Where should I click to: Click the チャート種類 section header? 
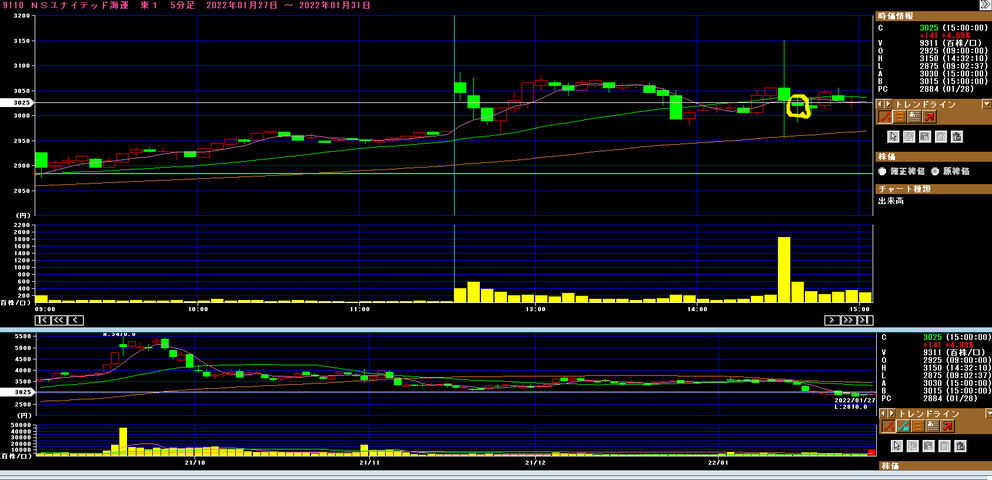coord(933,188)
